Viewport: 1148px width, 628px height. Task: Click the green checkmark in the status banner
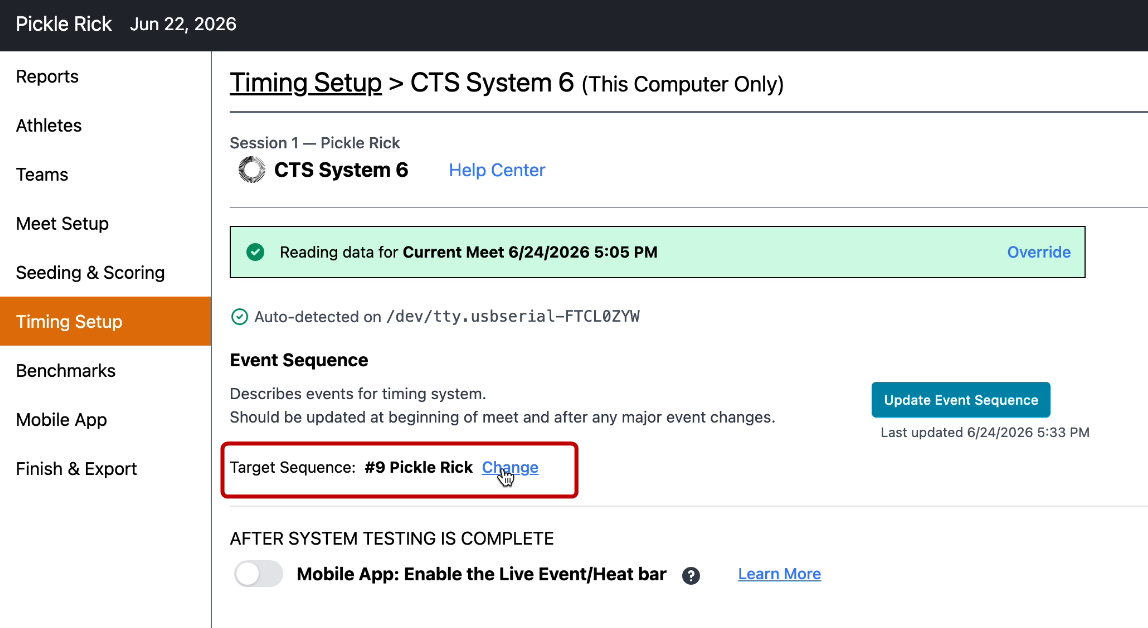point(256,253)
